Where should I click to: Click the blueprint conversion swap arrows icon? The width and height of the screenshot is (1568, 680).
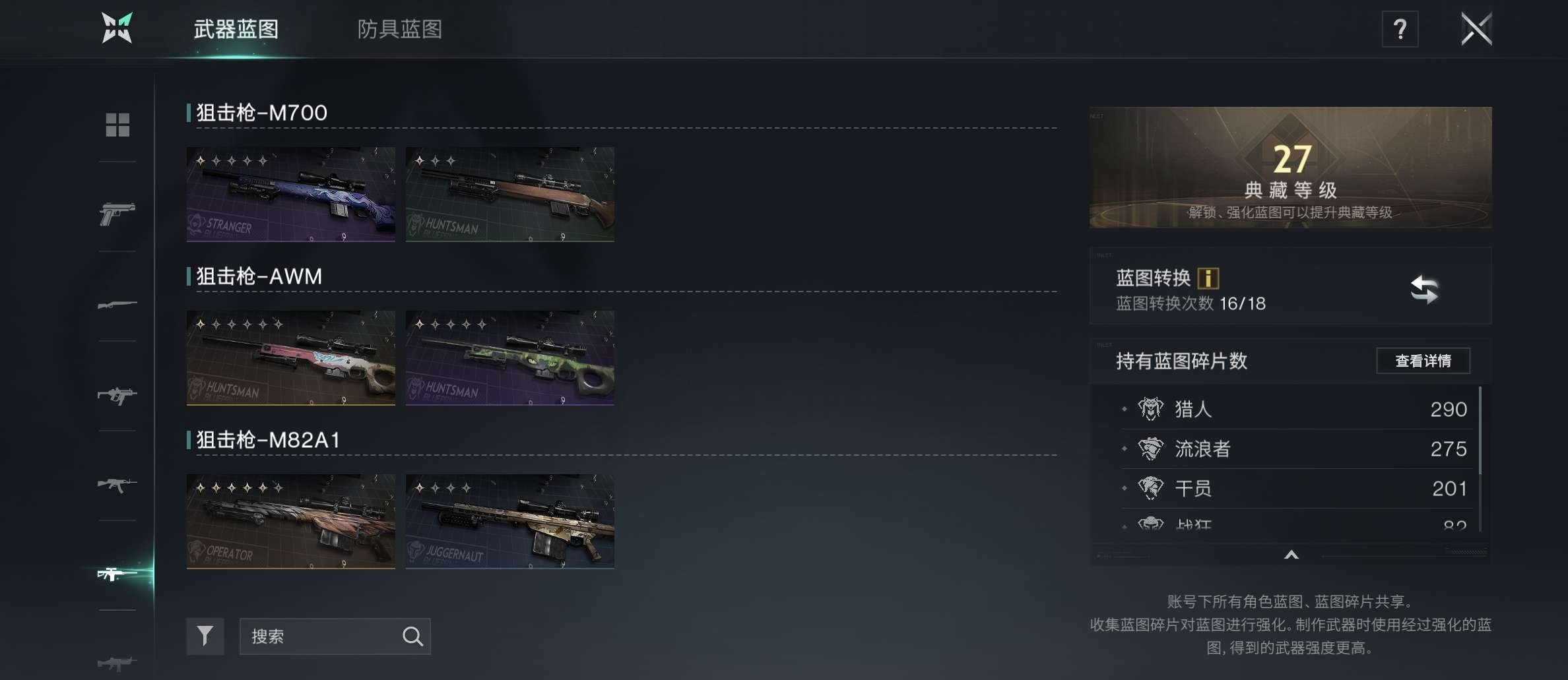(1424, 290)
